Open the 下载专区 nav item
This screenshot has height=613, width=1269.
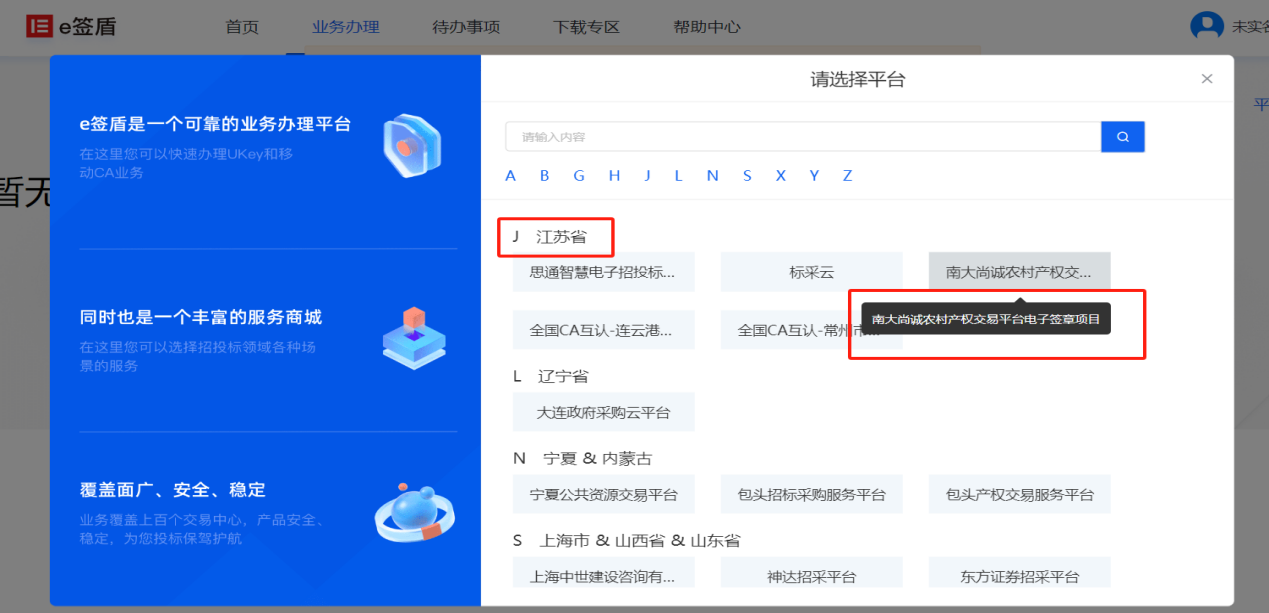point(587,27)
